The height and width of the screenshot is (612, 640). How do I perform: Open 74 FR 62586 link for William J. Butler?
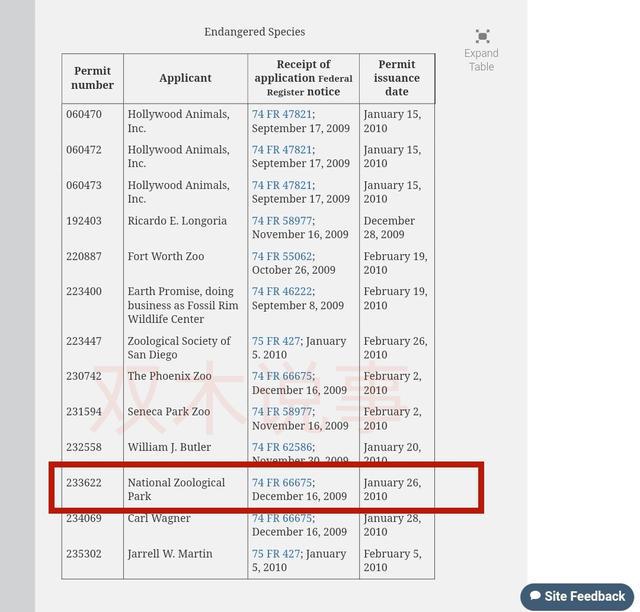[x=282, y=447]
